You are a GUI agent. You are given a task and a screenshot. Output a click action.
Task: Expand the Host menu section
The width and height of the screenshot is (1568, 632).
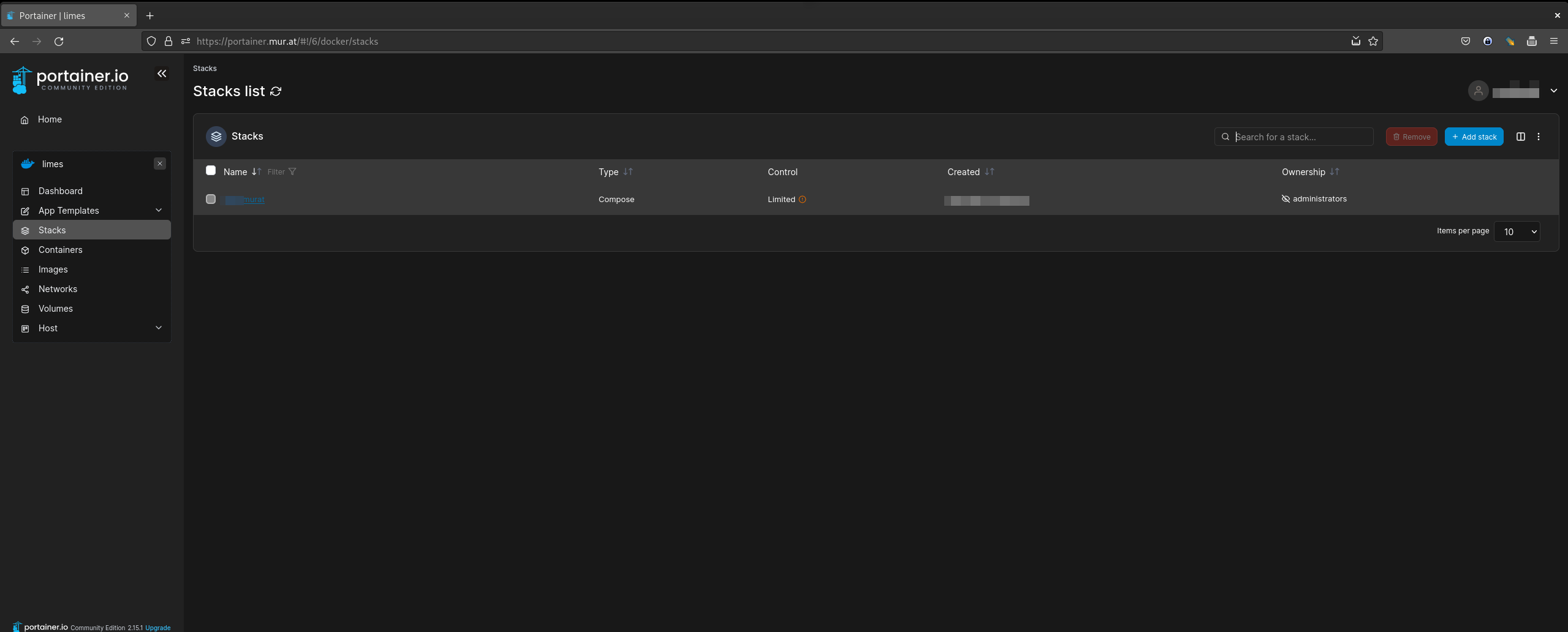(159, 328)
